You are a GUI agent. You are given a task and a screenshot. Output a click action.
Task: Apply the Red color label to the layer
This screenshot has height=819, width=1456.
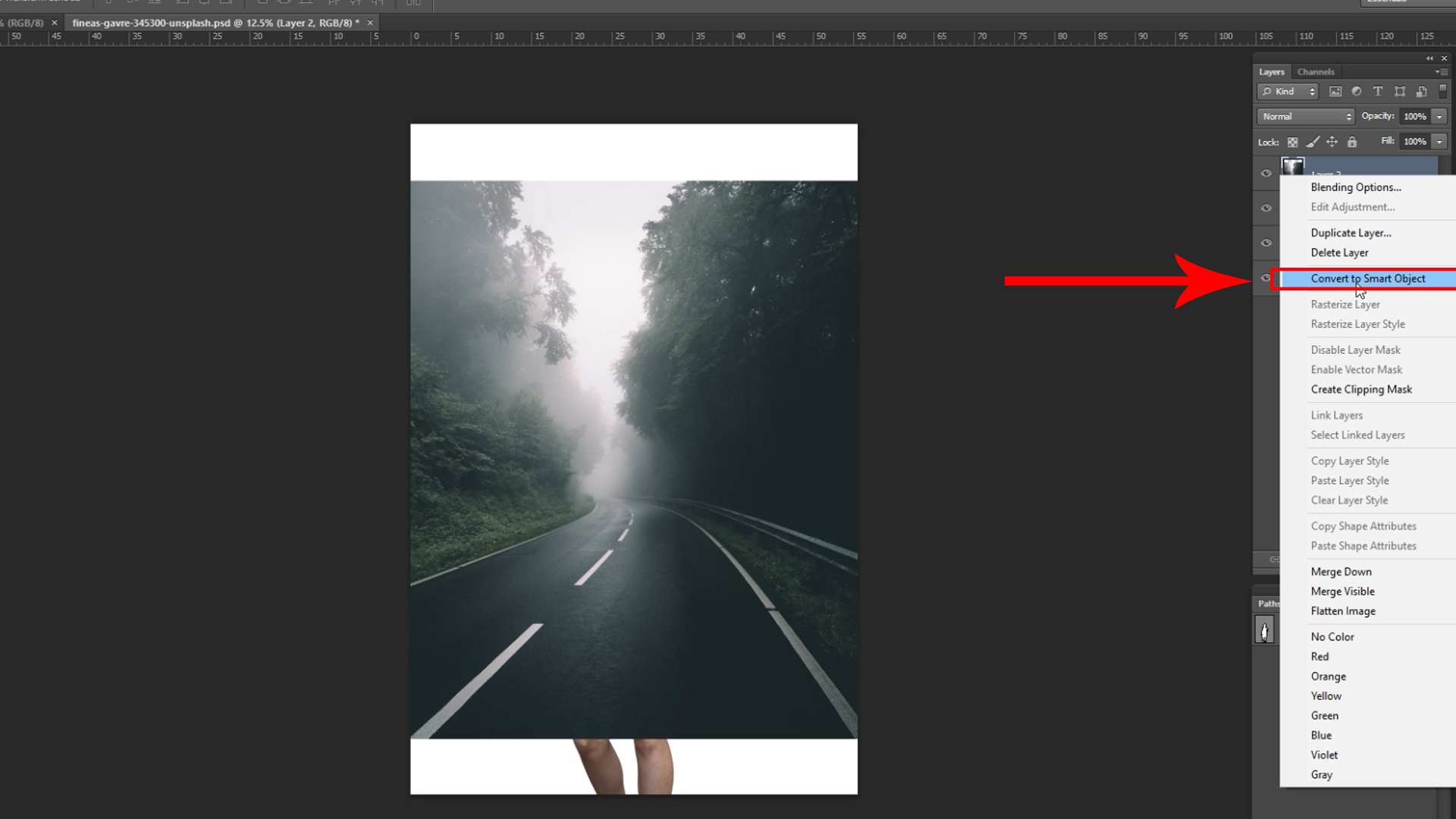(1319, 656)
